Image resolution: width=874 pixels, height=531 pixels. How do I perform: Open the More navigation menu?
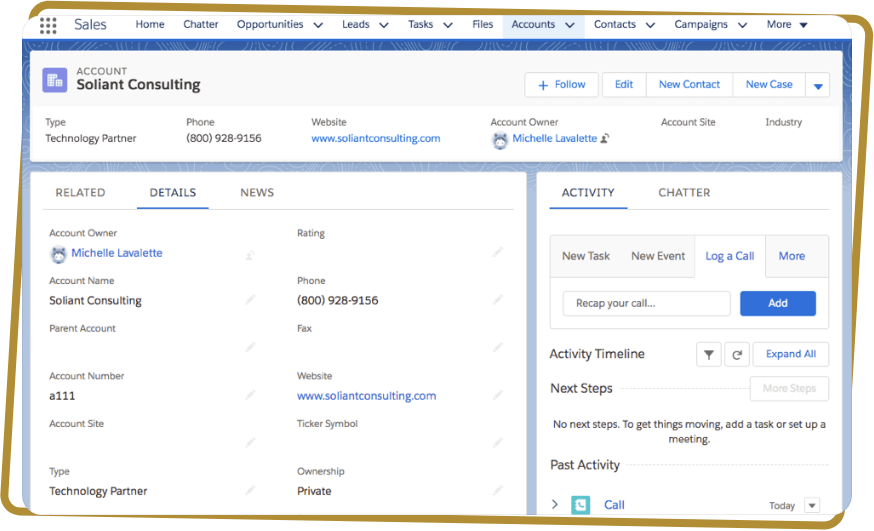(787, 25)
